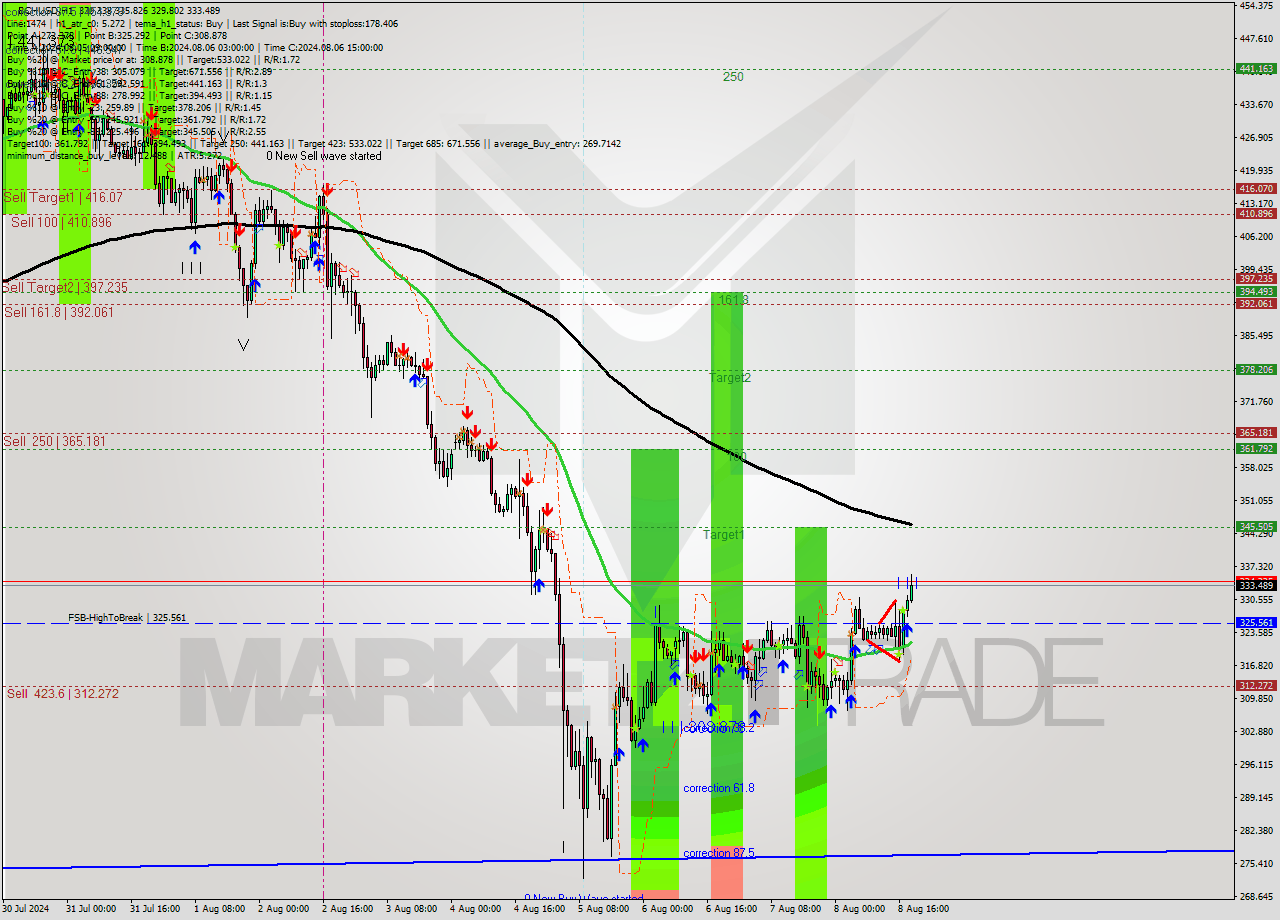Select the 289.145 price axis value
Screen dimensions: 1280x920
pos(1256,797)
